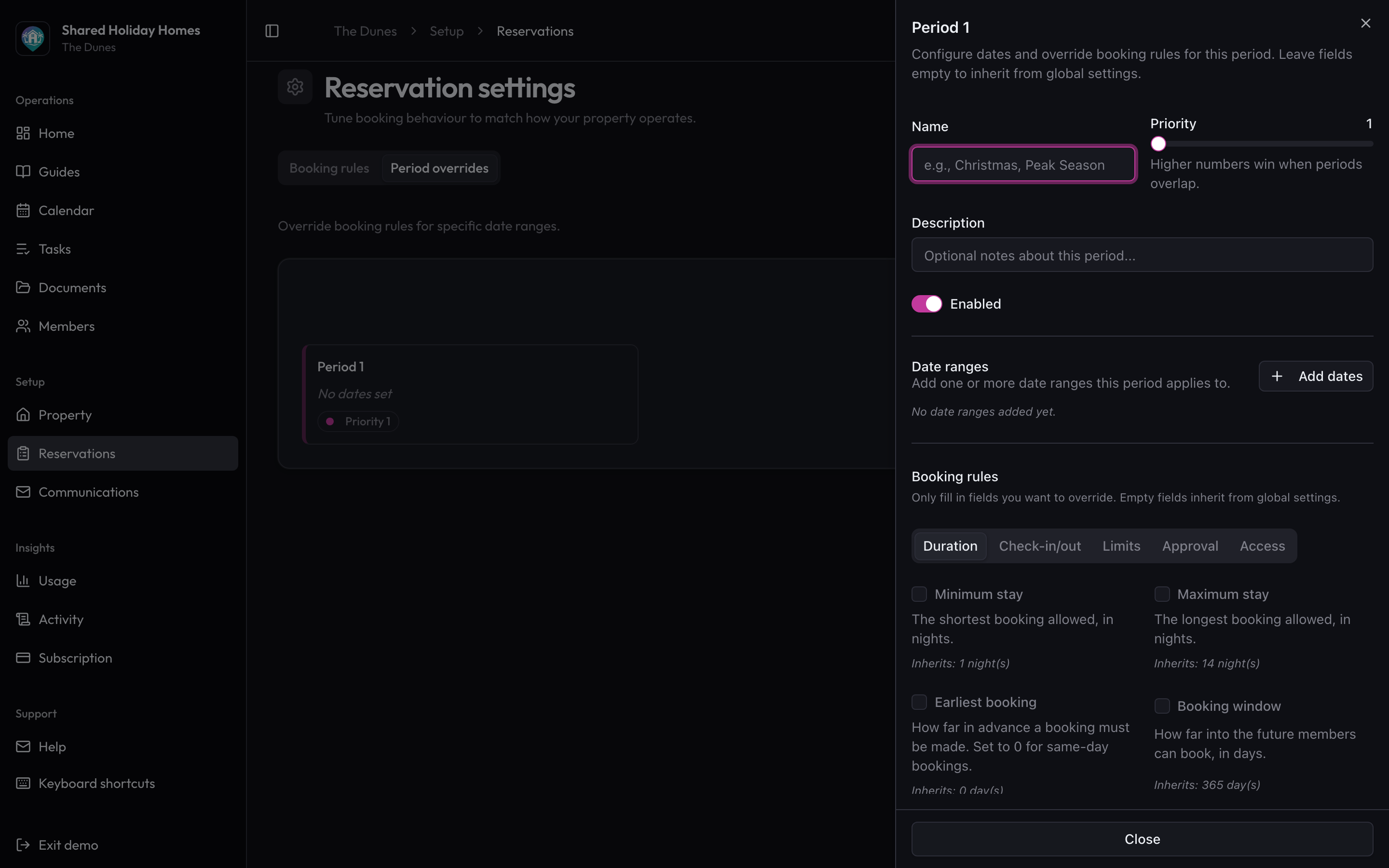Check the Earliest booking checkbox
This screenshot has height=868, width=1389.
[x=919, y=702]
